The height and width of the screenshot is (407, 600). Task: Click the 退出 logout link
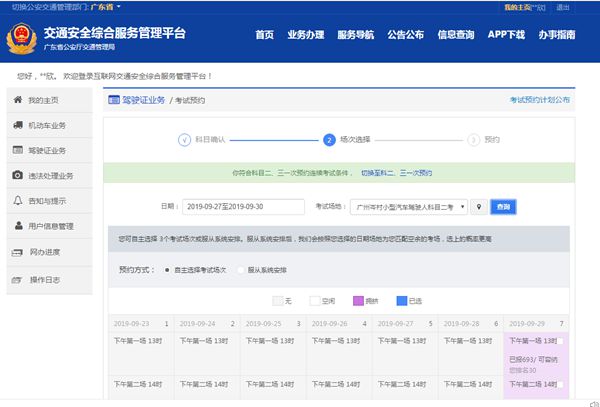click(x=562, y=7)
